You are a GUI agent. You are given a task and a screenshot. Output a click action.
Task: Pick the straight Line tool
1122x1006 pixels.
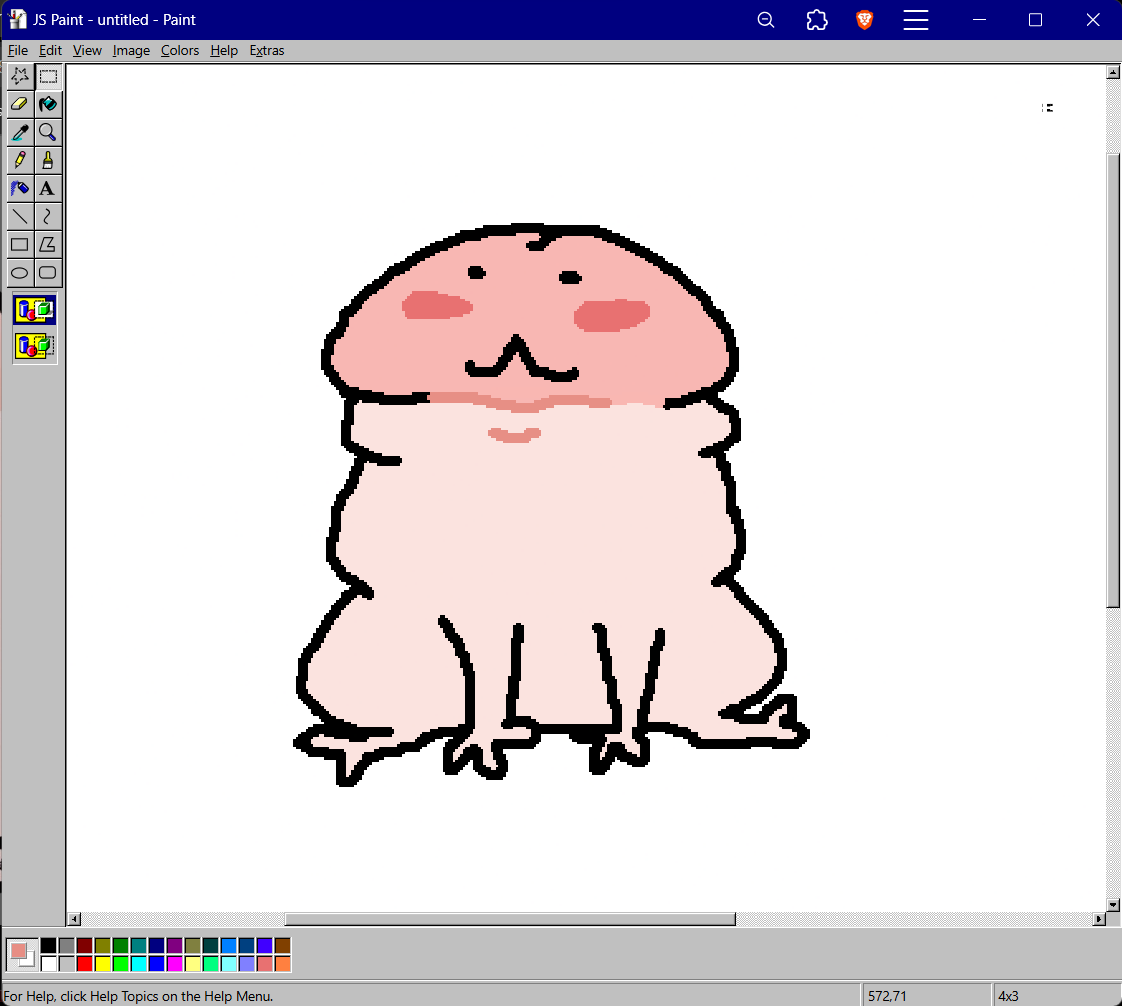click(20, 216)
